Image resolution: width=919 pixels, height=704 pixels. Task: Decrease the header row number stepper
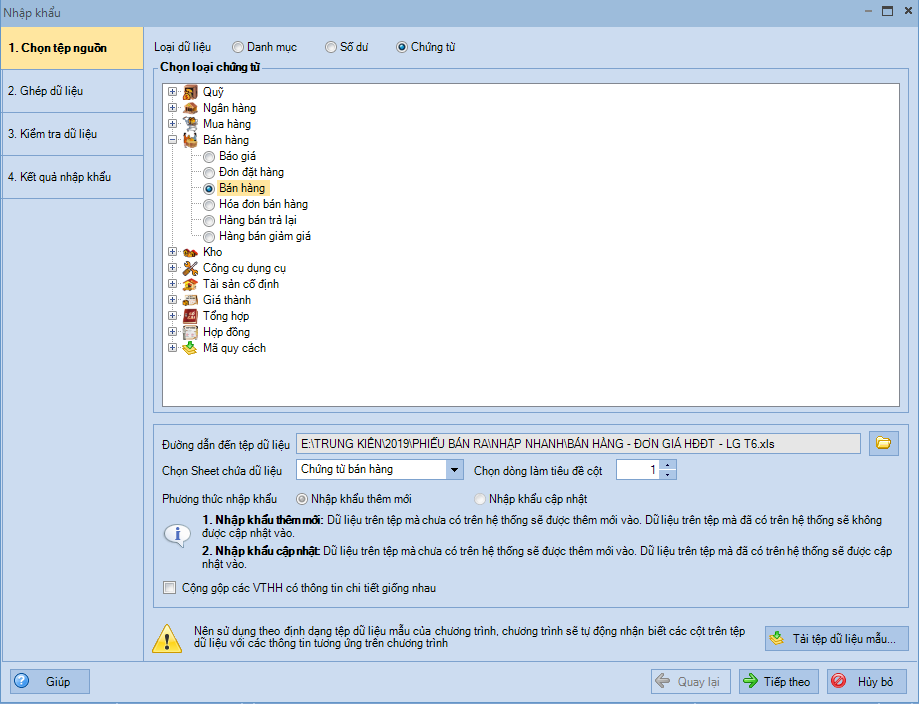668,474
